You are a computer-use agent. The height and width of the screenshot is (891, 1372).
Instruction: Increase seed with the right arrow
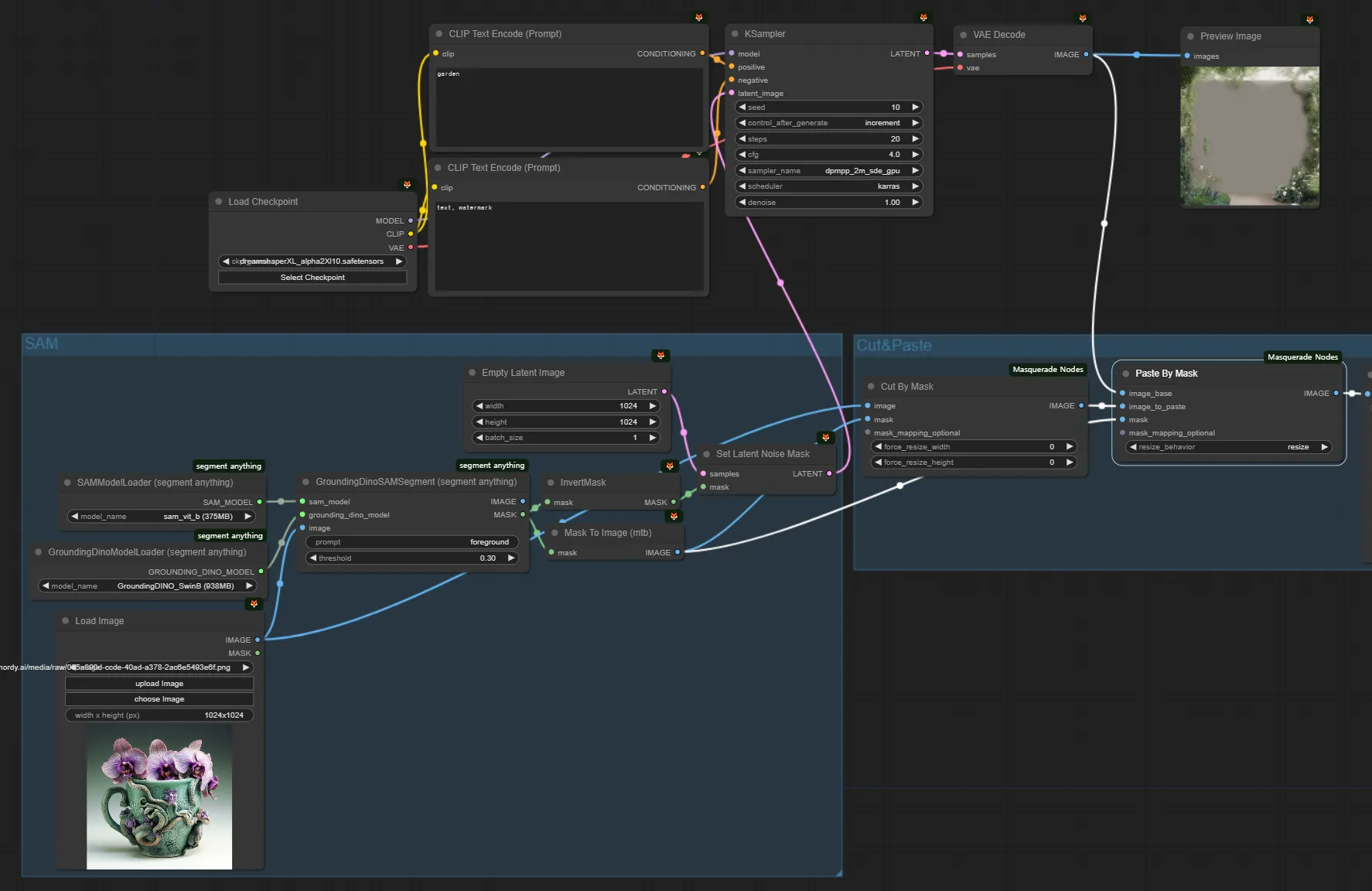(x=916, y=108)
